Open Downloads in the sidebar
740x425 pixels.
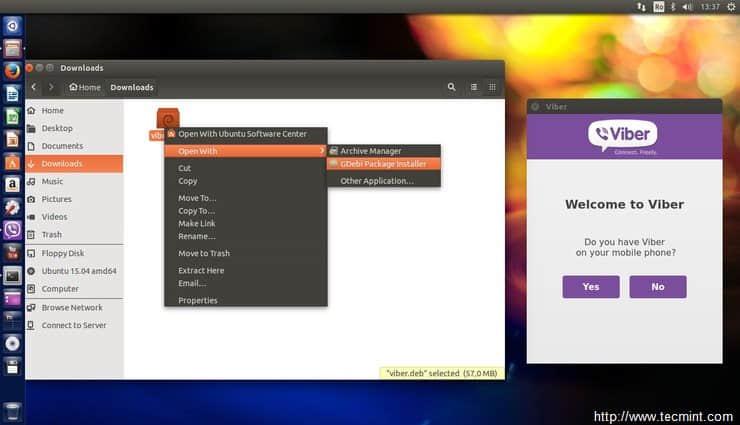62,163
